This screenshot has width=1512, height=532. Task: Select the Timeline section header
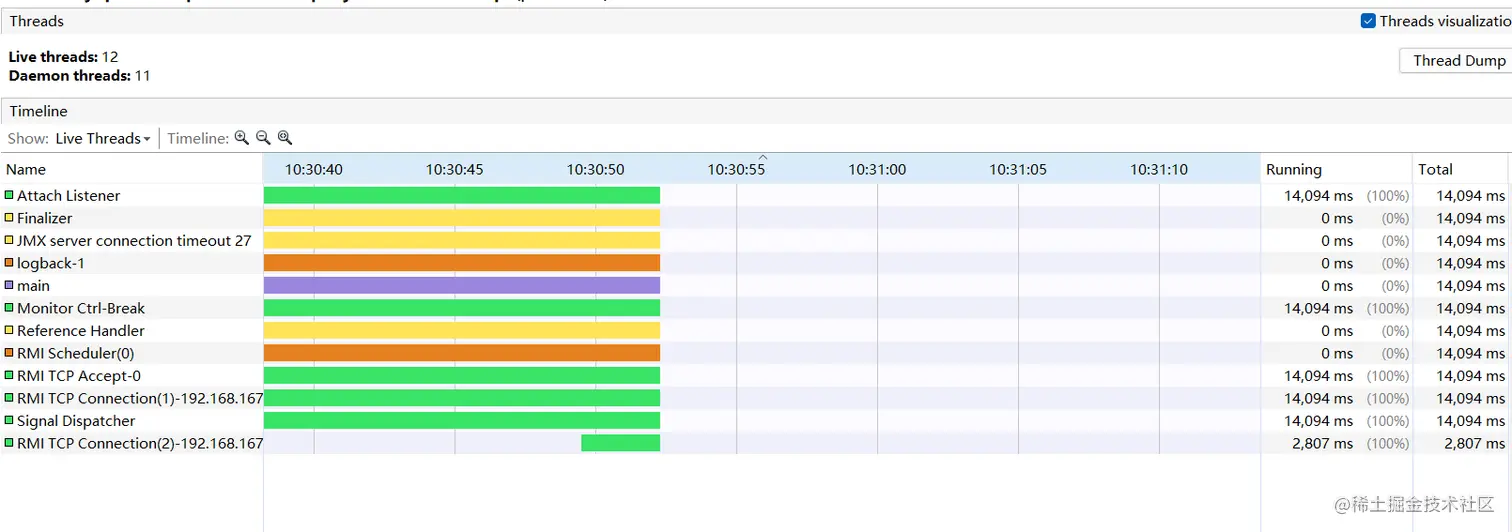[x=39, y=111]
